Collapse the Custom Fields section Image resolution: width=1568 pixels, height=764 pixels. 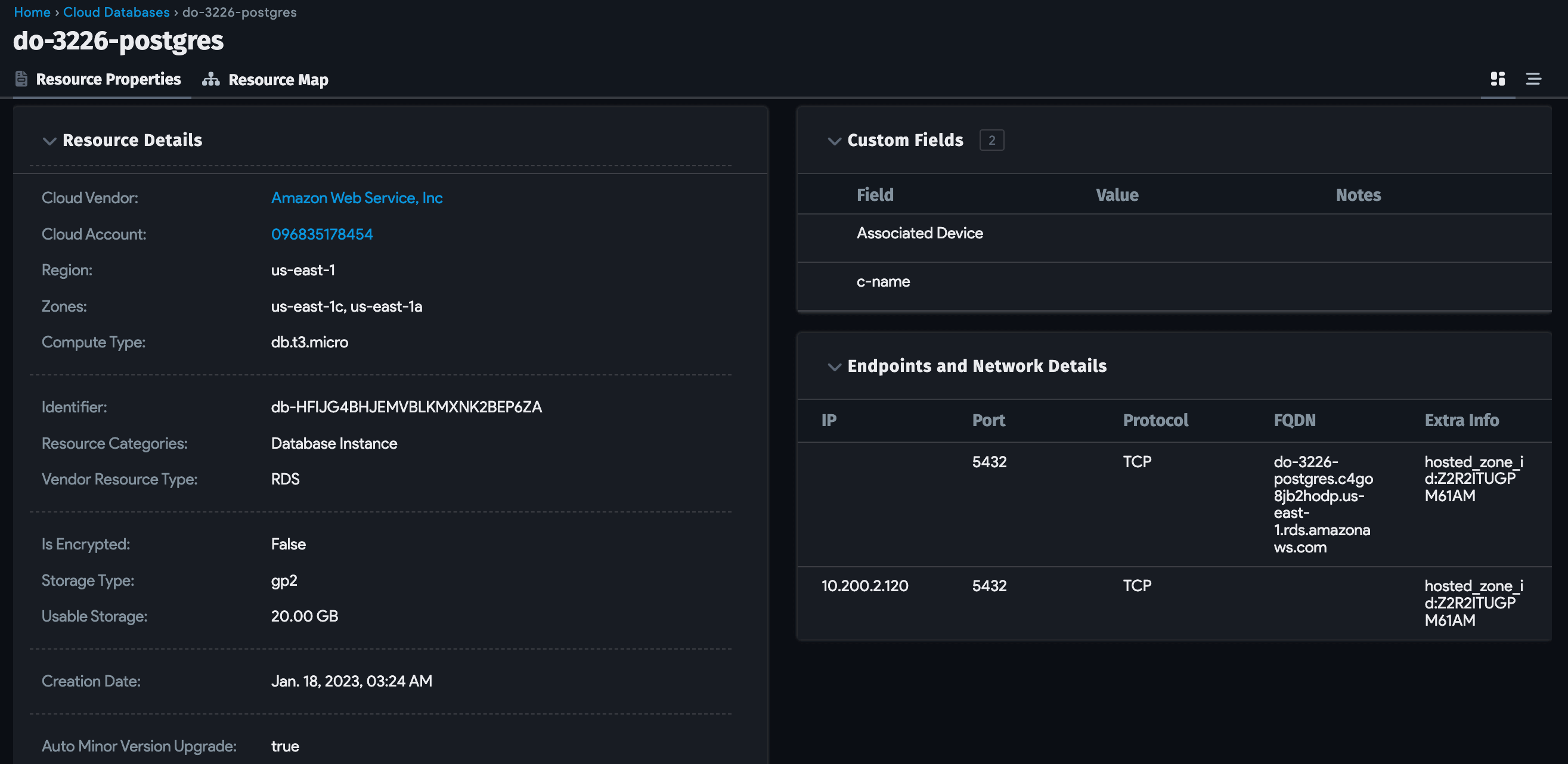[834, 141]
